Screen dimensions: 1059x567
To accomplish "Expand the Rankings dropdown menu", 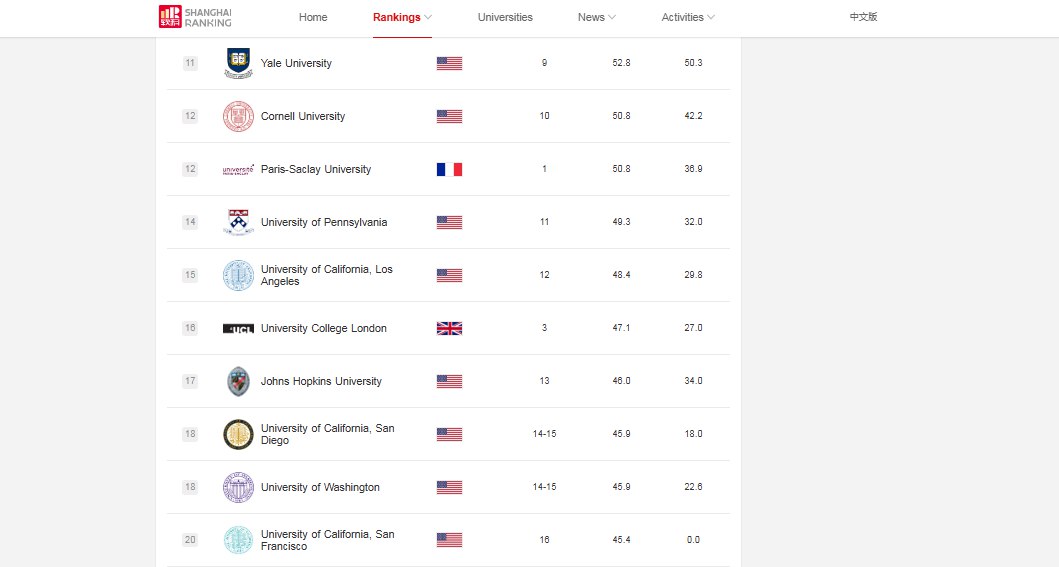I will click(x=403, y=18).
